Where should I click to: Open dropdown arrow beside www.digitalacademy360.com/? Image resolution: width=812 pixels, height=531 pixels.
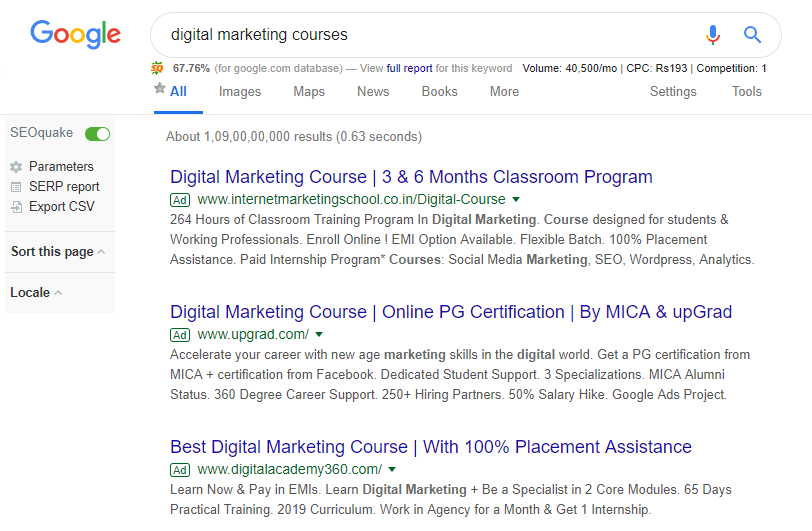[x=392, y=469]
